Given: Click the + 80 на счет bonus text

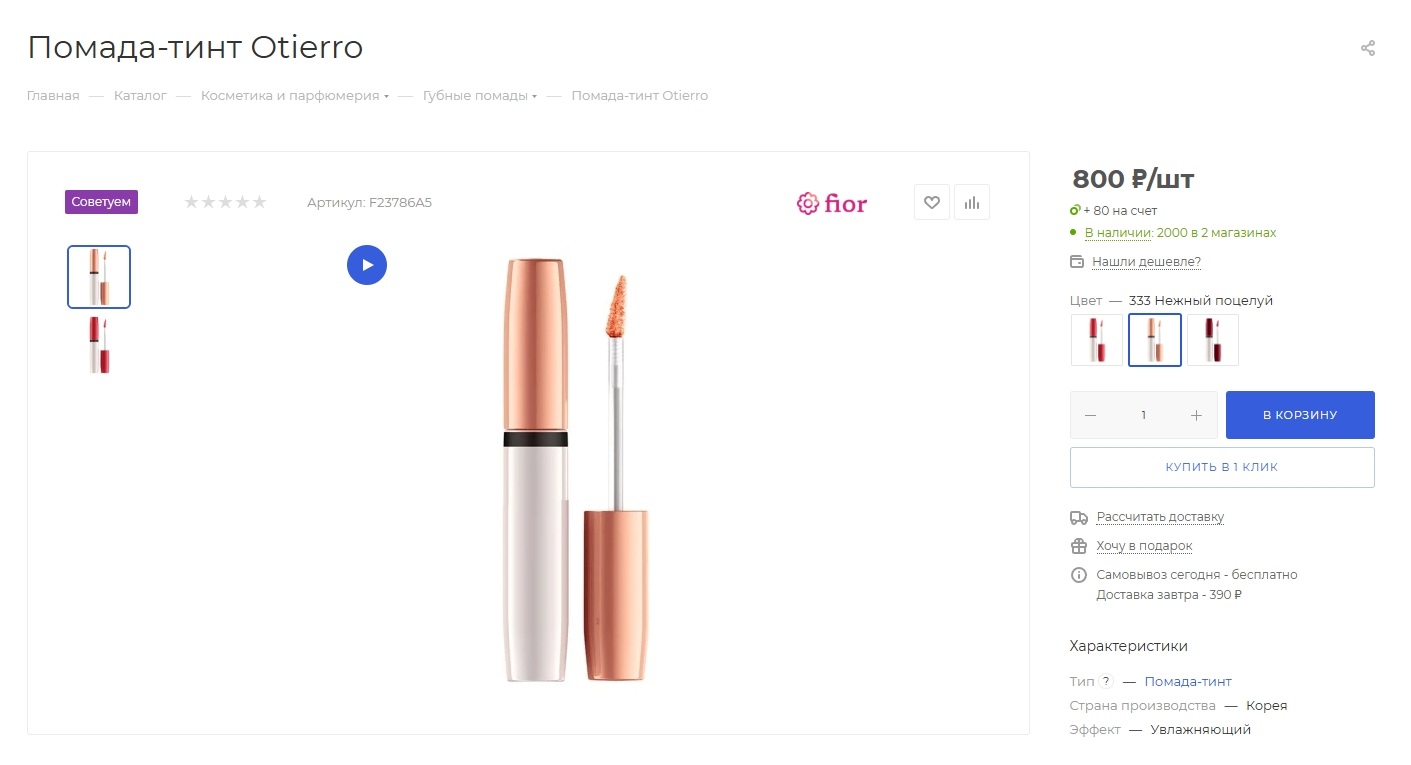Looking at the screenshot, I should coord(1120,211).
